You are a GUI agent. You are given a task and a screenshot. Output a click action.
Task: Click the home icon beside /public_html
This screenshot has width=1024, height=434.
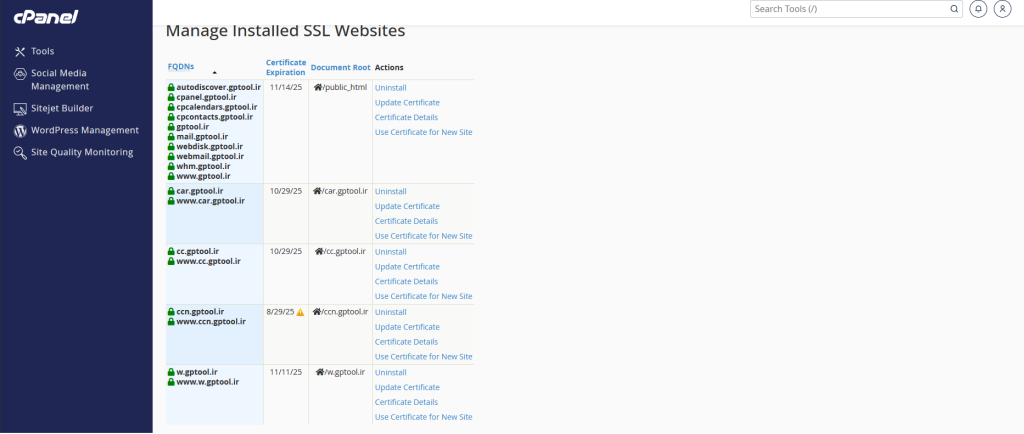point(318,87)
